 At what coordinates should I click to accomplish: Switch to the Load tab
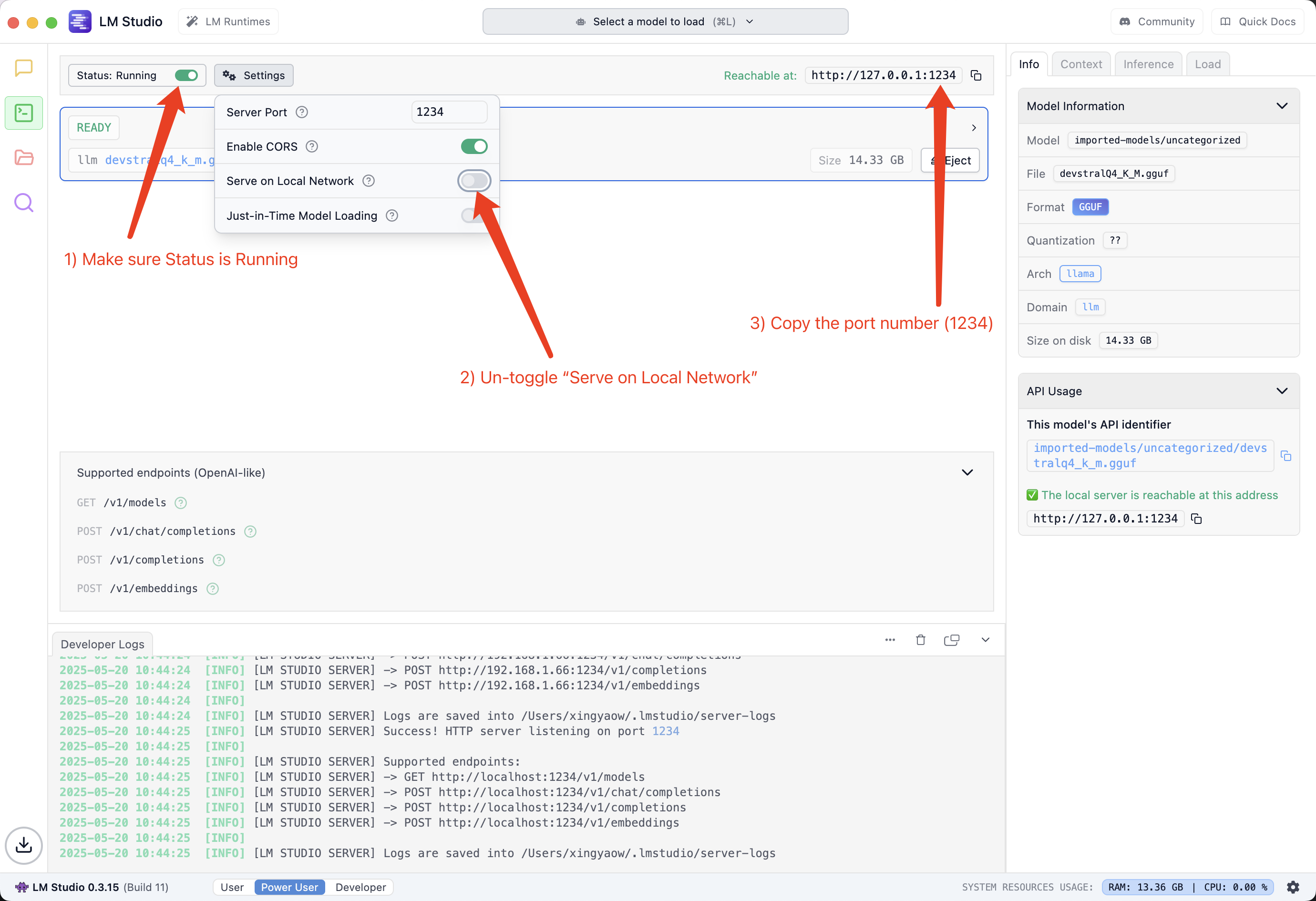pyautogui.click(x=1208, y=64)
